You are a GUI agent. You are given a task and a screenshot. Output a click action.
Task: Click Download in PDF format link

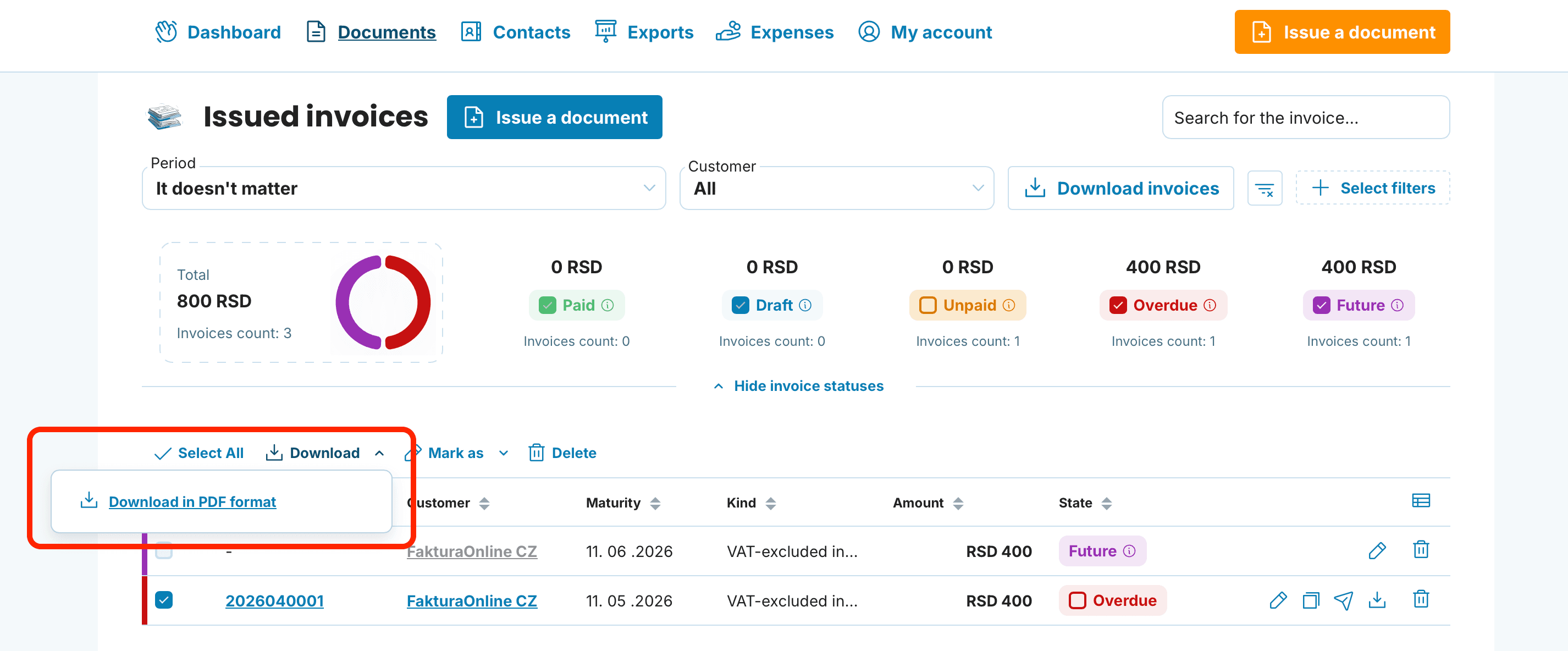[192, 502]
